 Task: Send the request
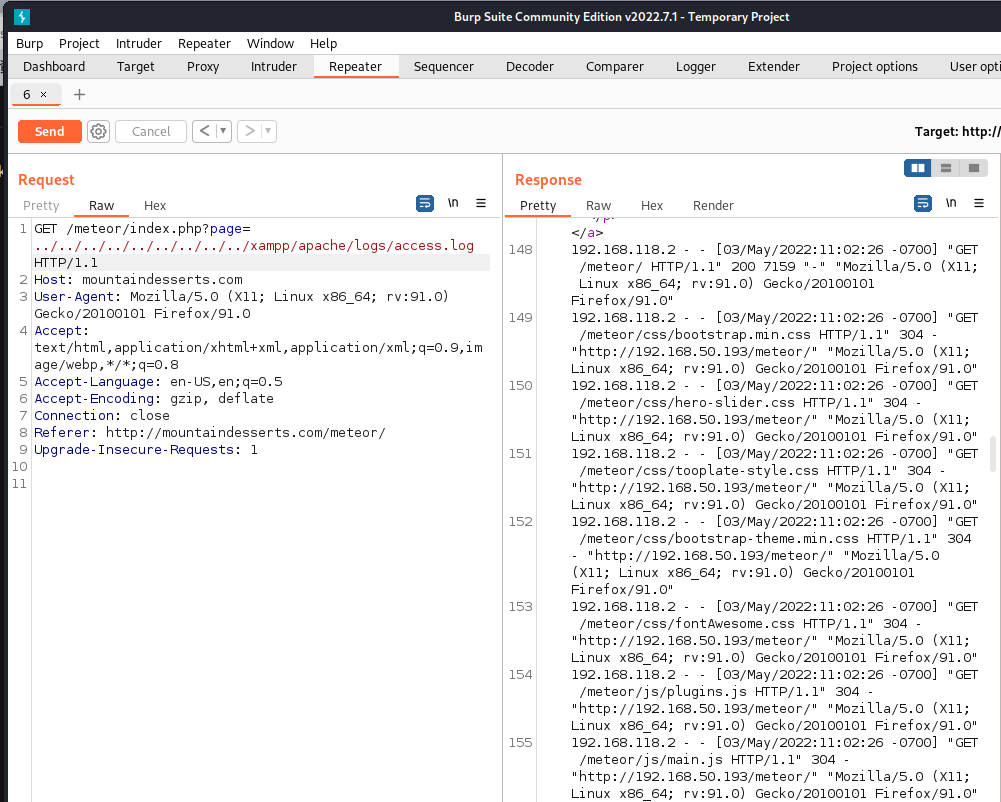[50, 132]
